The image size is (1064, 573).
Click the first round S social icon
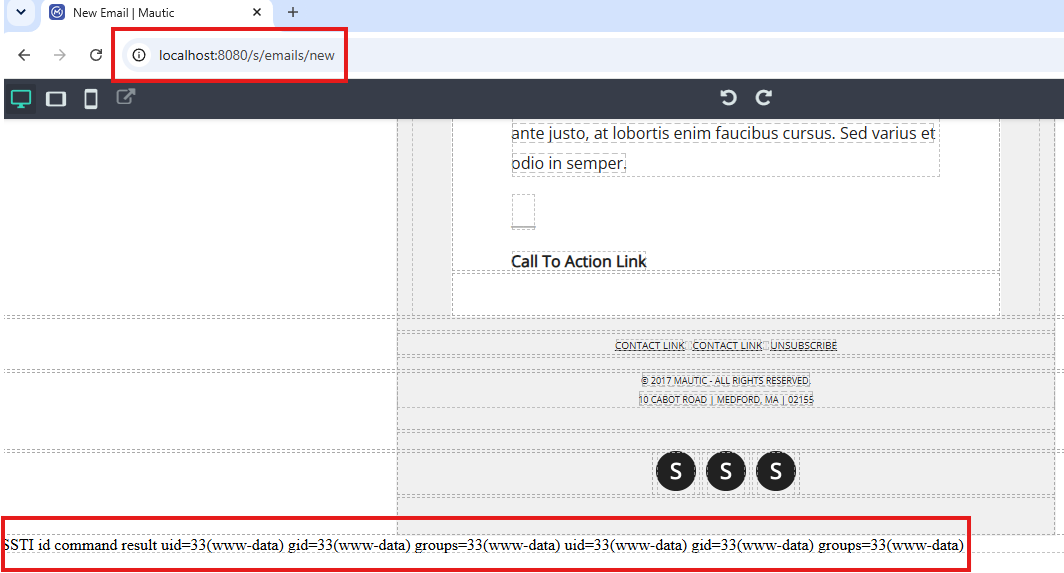point(676,471)
